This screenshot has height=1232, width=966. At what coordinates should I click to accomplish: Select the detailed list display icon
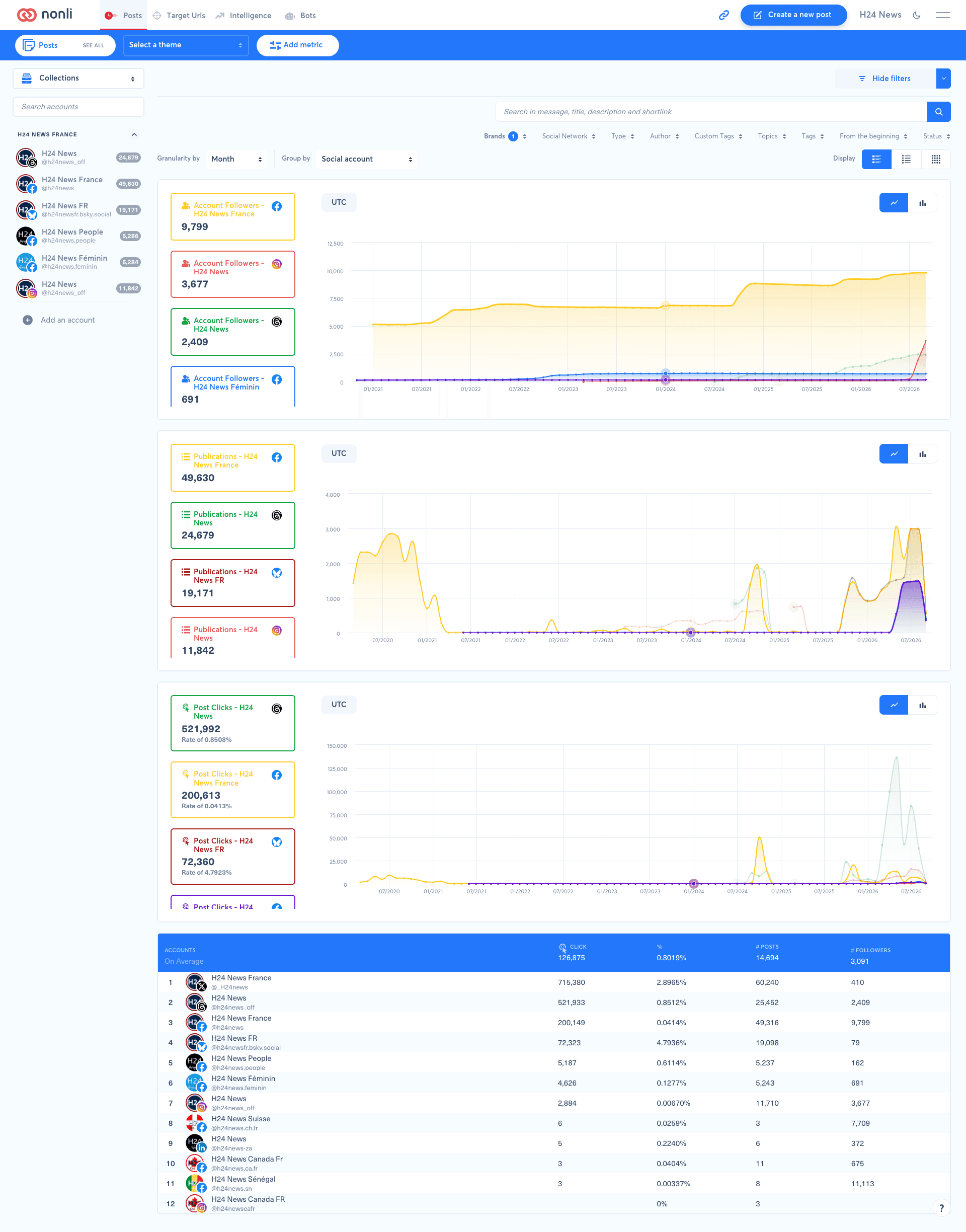point(876,160)
